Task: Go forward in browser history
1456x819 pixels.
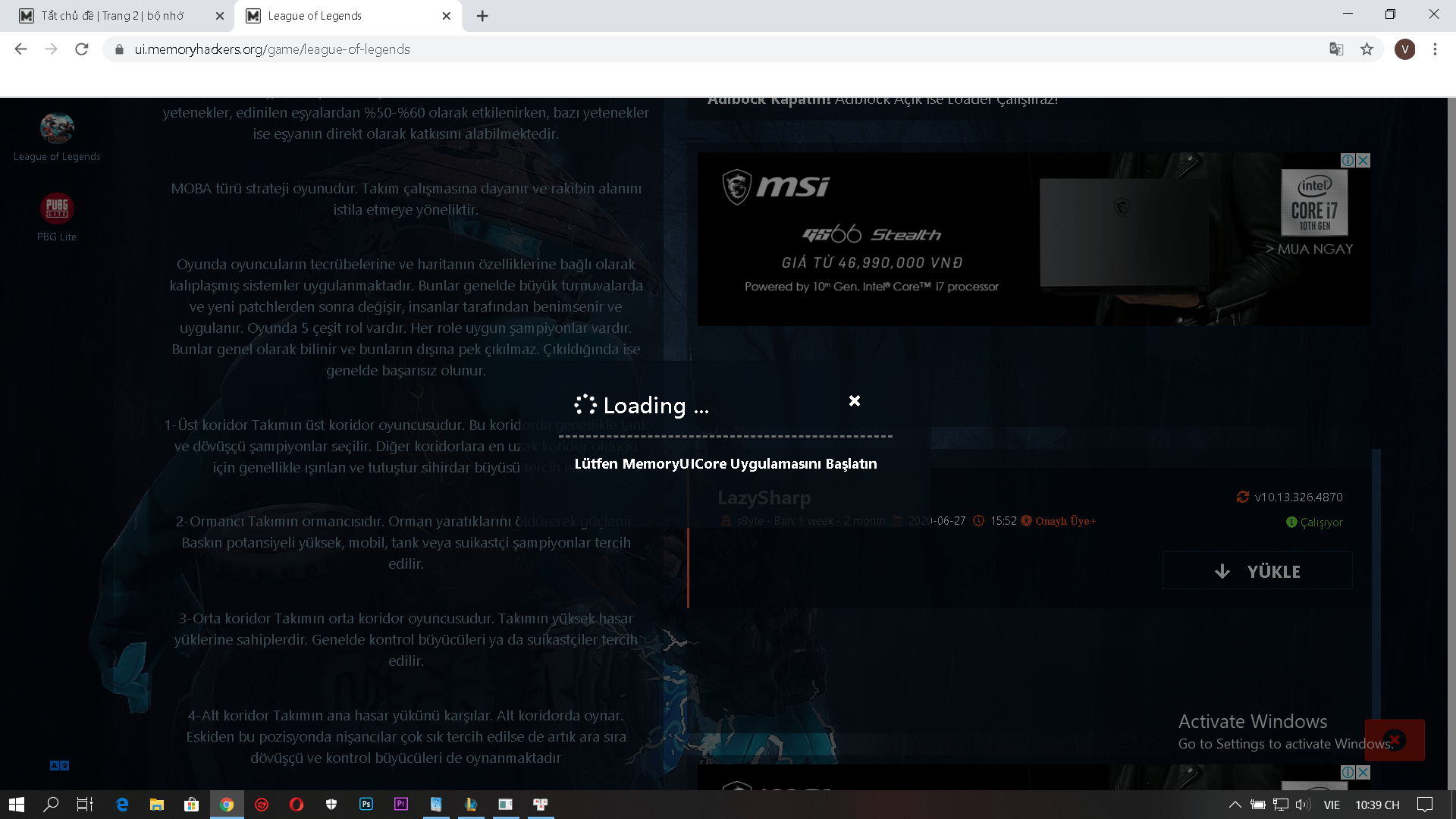Action: (51, 49)
